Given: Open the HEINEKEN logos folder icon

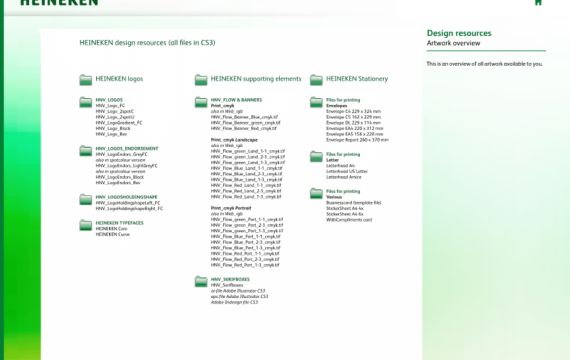Looking at the screenshot, I should pyautogui.click(x=86, y=80).
